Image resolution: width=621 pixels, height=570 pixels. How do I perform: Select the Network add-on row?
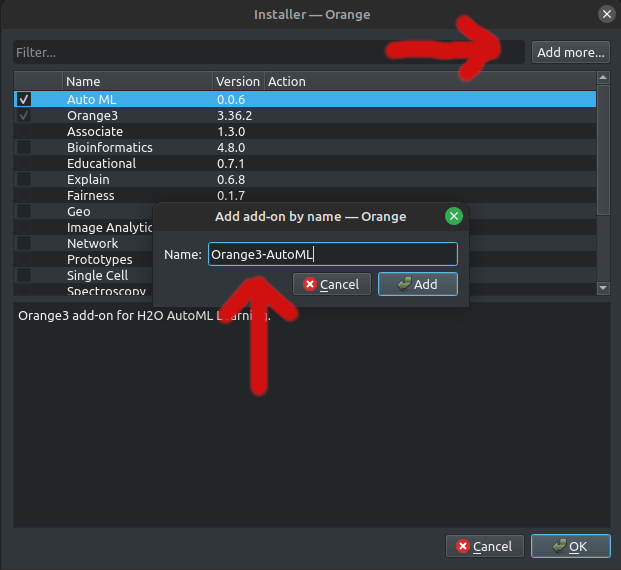(x=83, y=243)
